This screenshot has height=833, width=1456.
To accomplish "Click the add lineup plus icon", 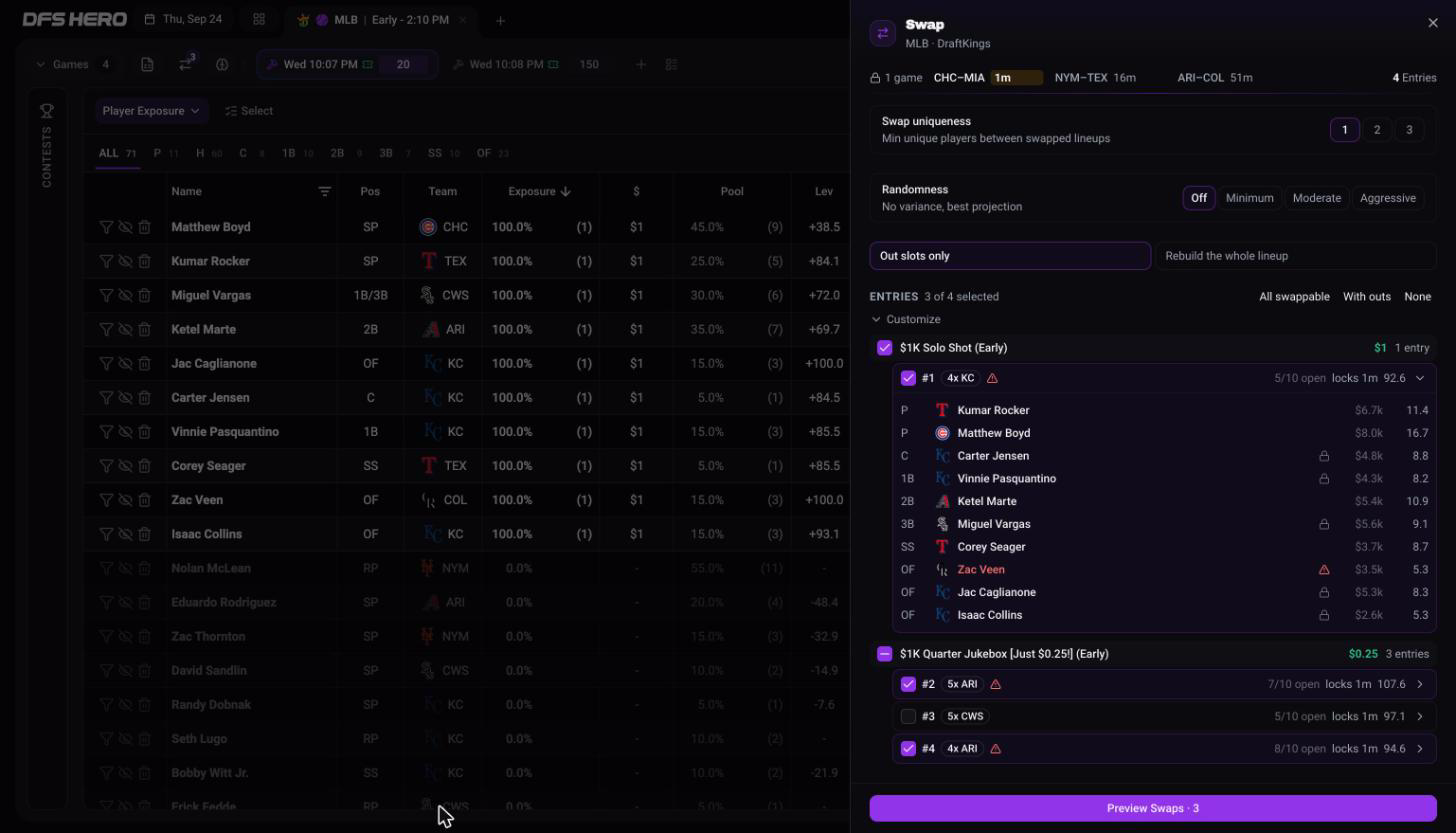I will (641, 64).
